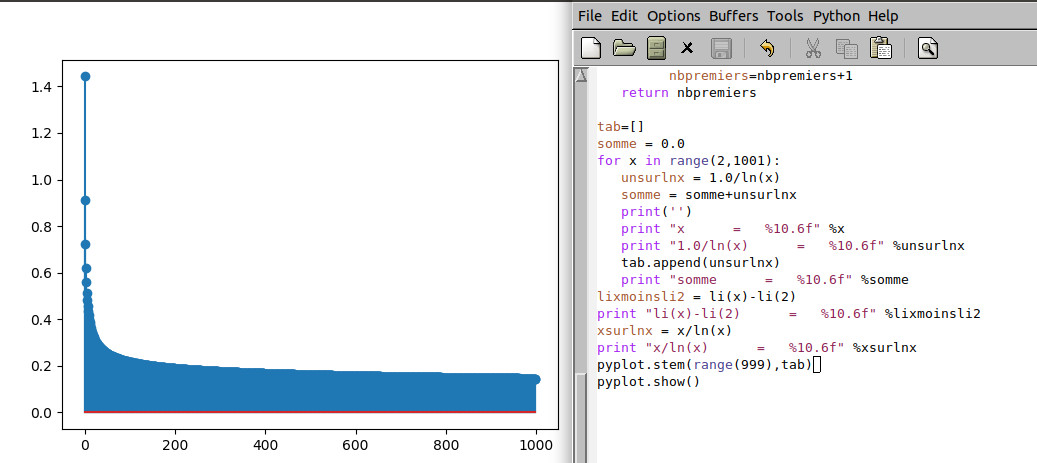Cut selection using the scissors icon
The image size is (1037, 463).
813,47
